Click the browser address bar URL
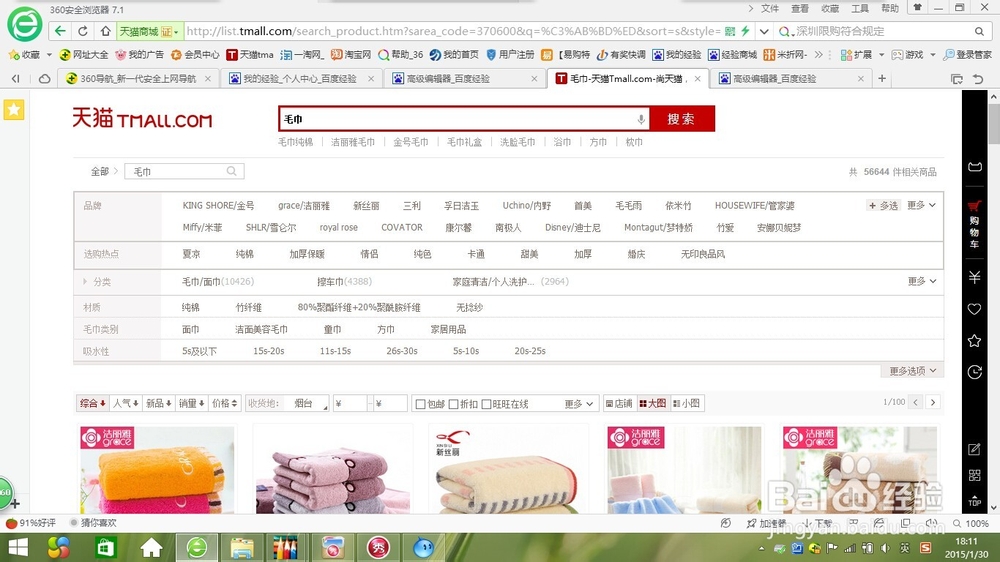The height and width of the screenshot is (562, 1000). (x=453, y=31)
